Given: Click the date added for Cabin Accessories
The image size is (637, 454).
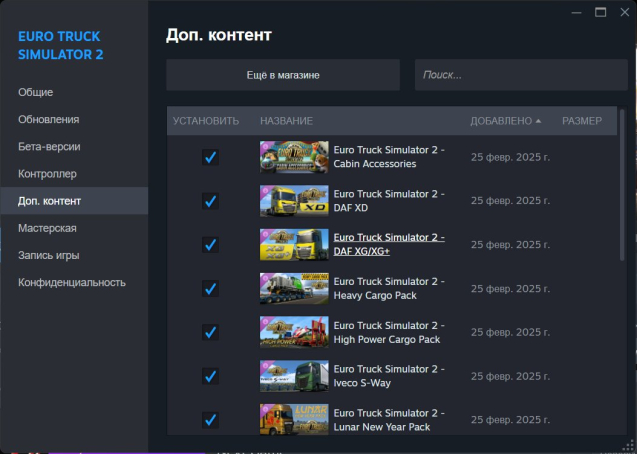Looking at the screenshot, I should [x=510, y=157].
